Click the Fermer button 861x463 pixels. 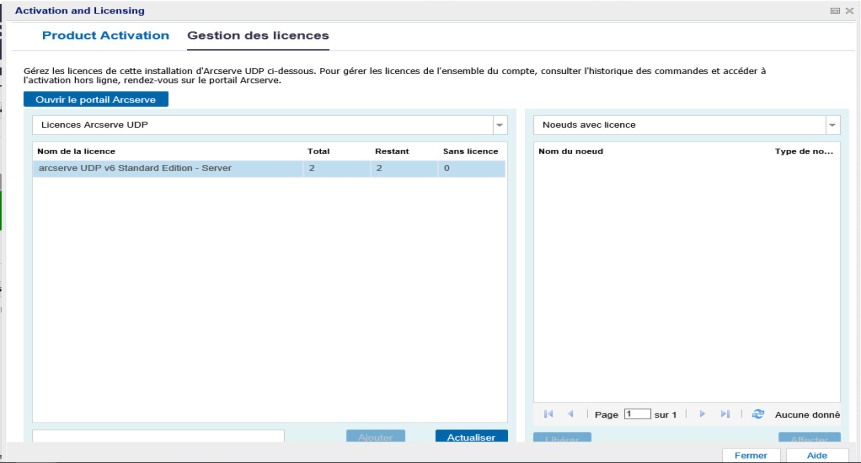pyautogui.click(x=751, y=455)
